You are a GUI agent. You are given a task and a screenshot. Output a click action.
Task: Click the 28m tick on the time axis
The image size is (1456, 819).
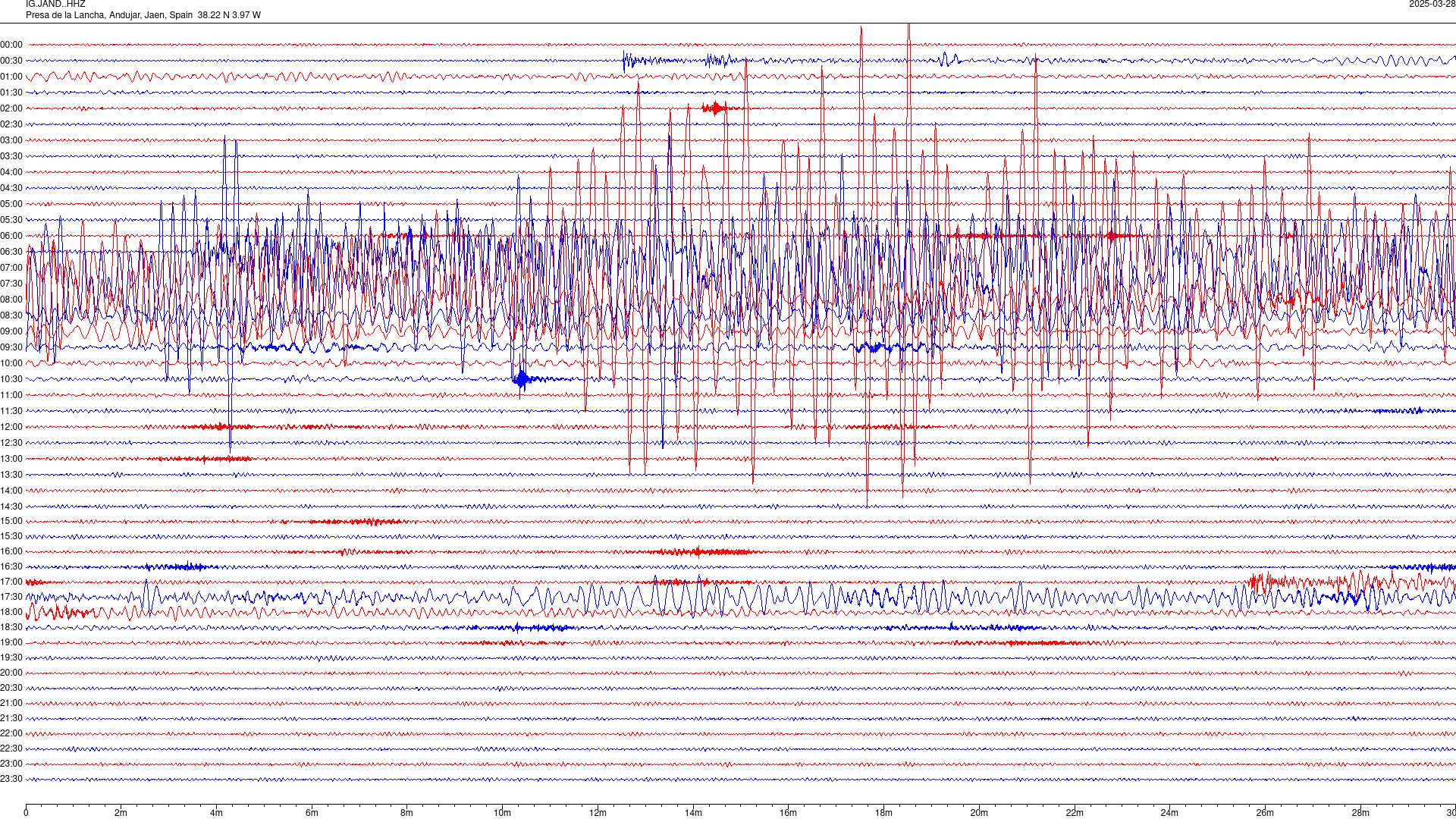[x=1360, y=813]
